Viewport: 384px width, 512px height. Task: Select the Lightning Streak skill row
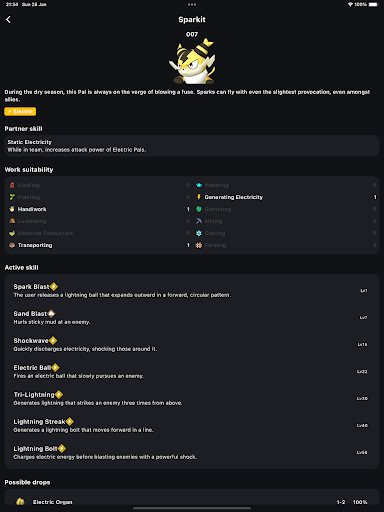click(x=192, y=425)
